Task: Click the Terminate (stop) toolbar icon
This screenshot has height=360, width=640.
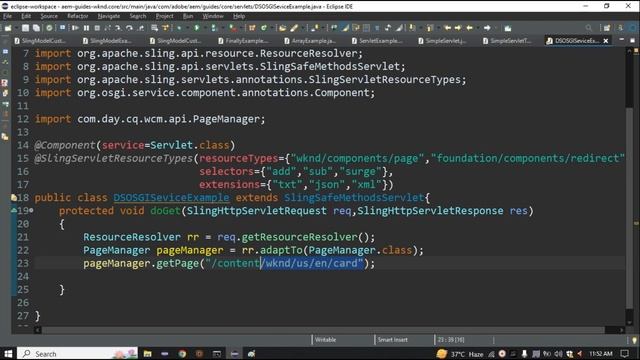Action: 97,28
